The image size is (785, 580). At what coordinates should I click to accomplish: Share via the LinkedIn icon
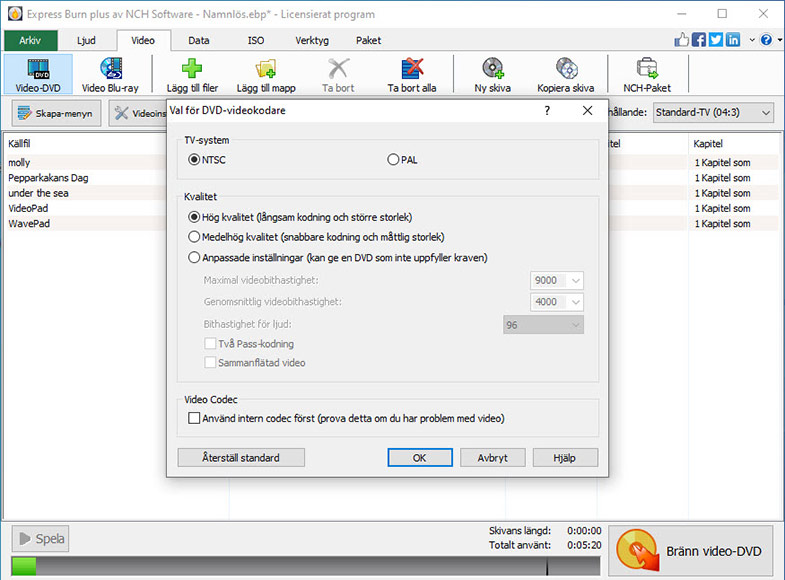pos(733,40)
